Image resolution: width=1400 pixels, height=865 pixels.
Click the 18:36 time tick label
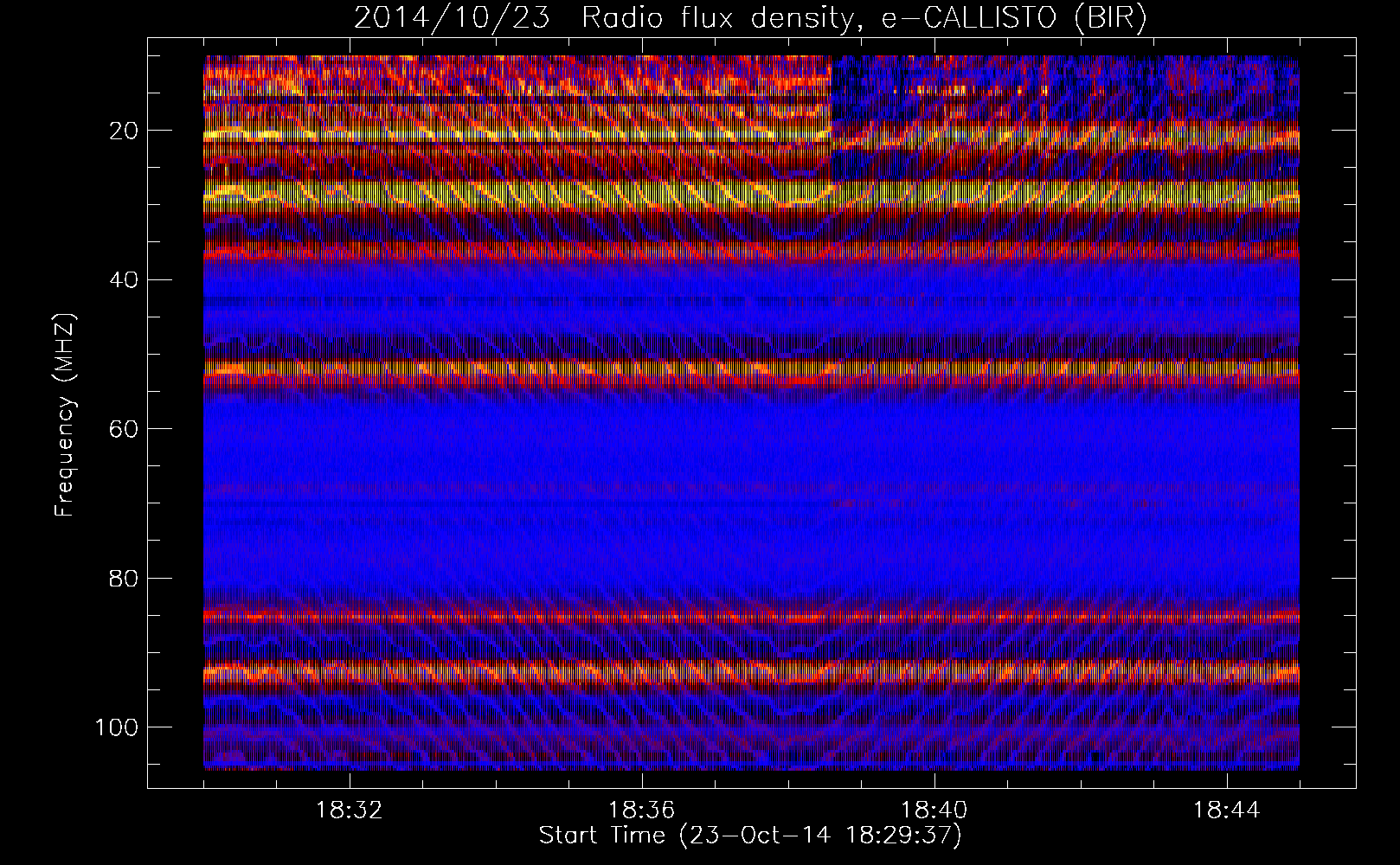641,811
